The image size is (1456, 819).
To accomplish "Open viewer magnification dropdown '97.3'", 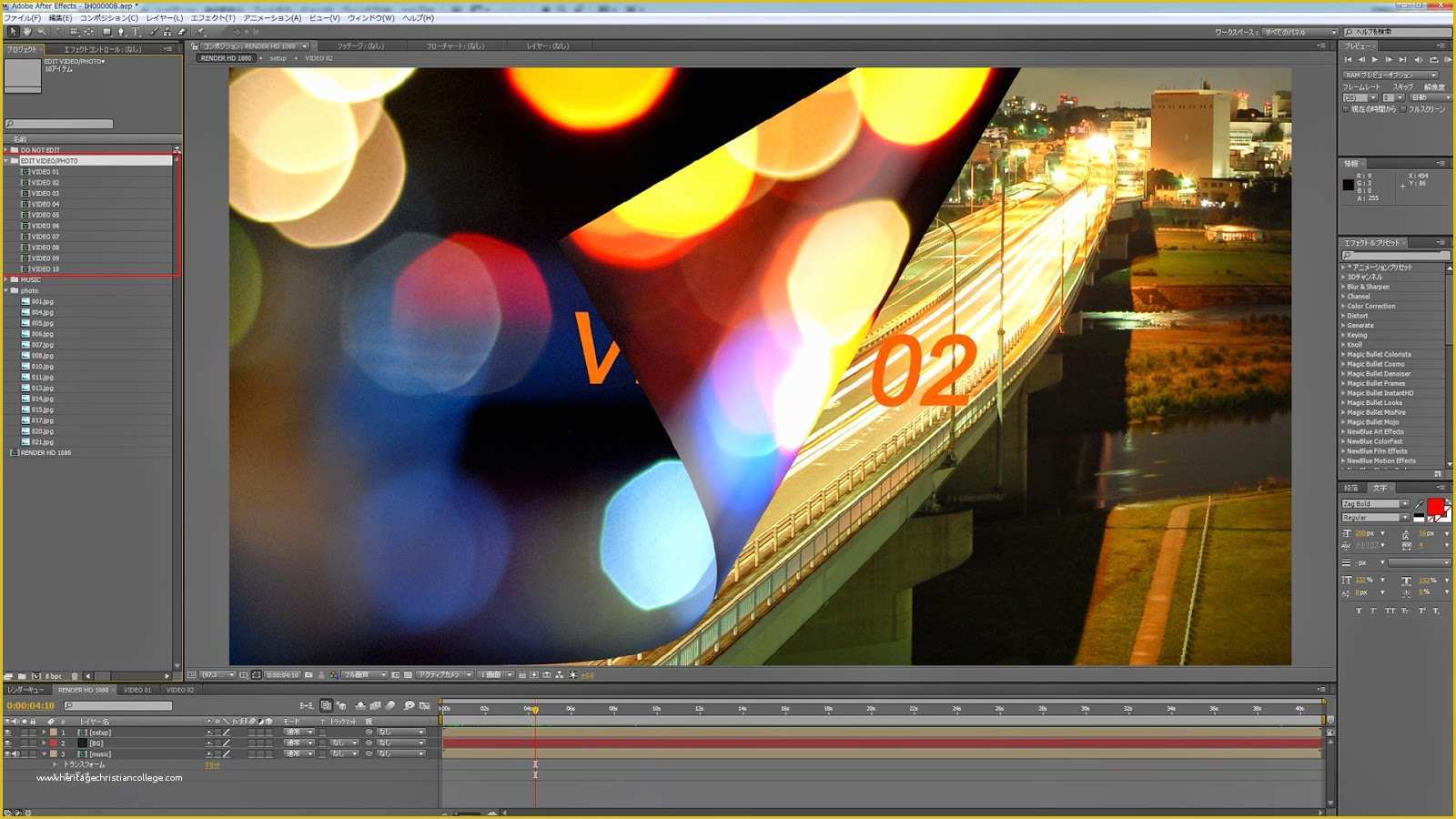I will (x=218, y=675).
